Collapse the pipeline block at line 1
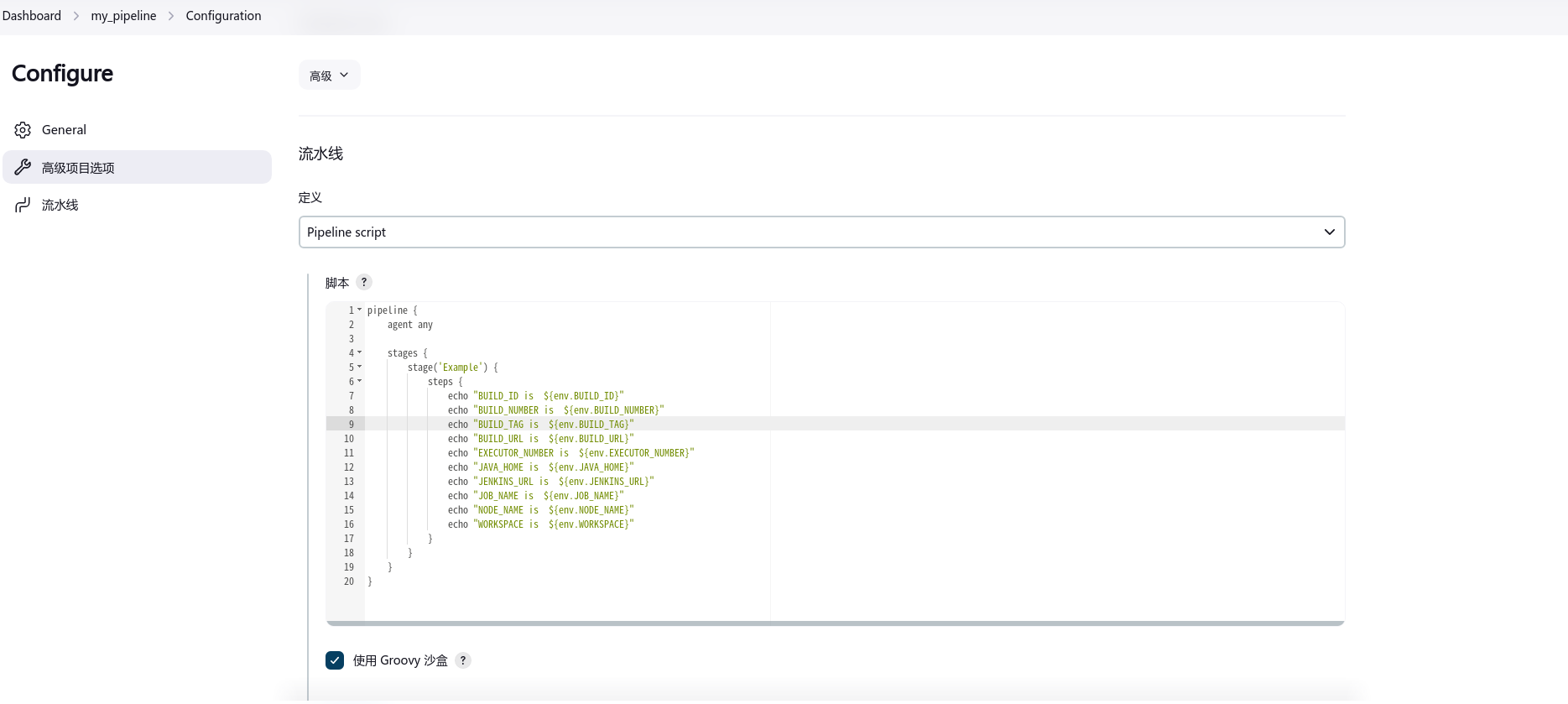The height and width of the screenshot is (704, 1568). (360, 310)
